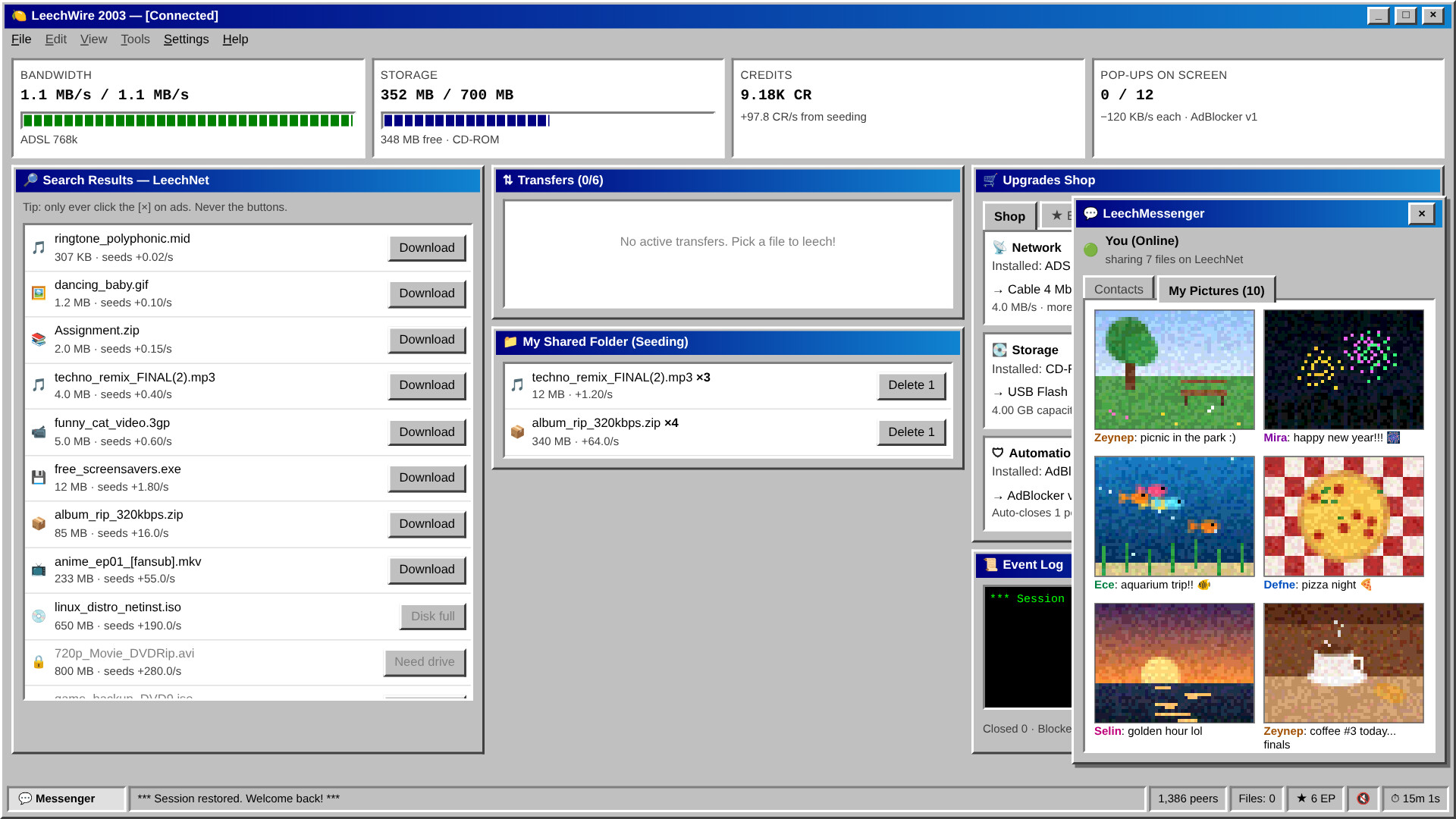The width and height of the screenshot is (1456, 819).
Task: Switch to the Contacts tab in LeechMessenger
Action: tap(1119, 290)
